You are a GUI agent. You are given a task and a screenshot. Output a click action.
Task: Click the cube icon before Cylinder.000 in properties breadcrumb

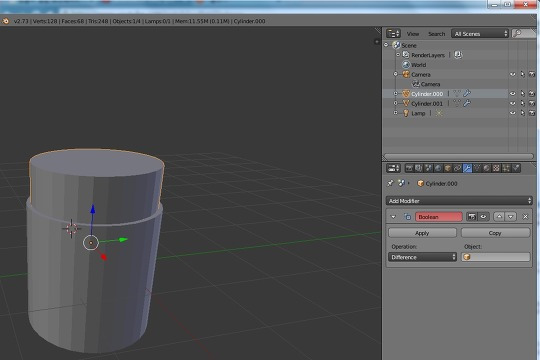coord(420,183)
